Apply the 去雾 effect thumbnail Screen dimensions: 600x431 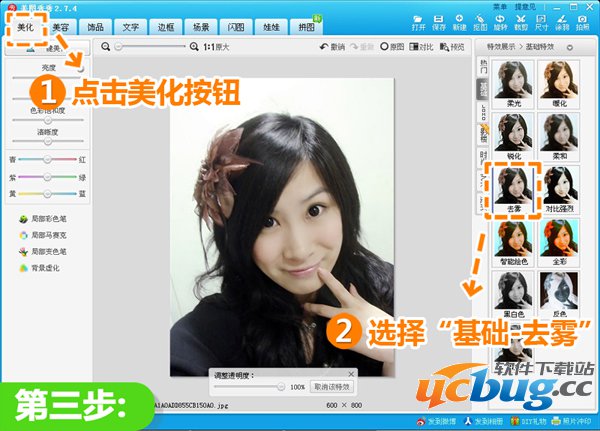click(513, 189)
